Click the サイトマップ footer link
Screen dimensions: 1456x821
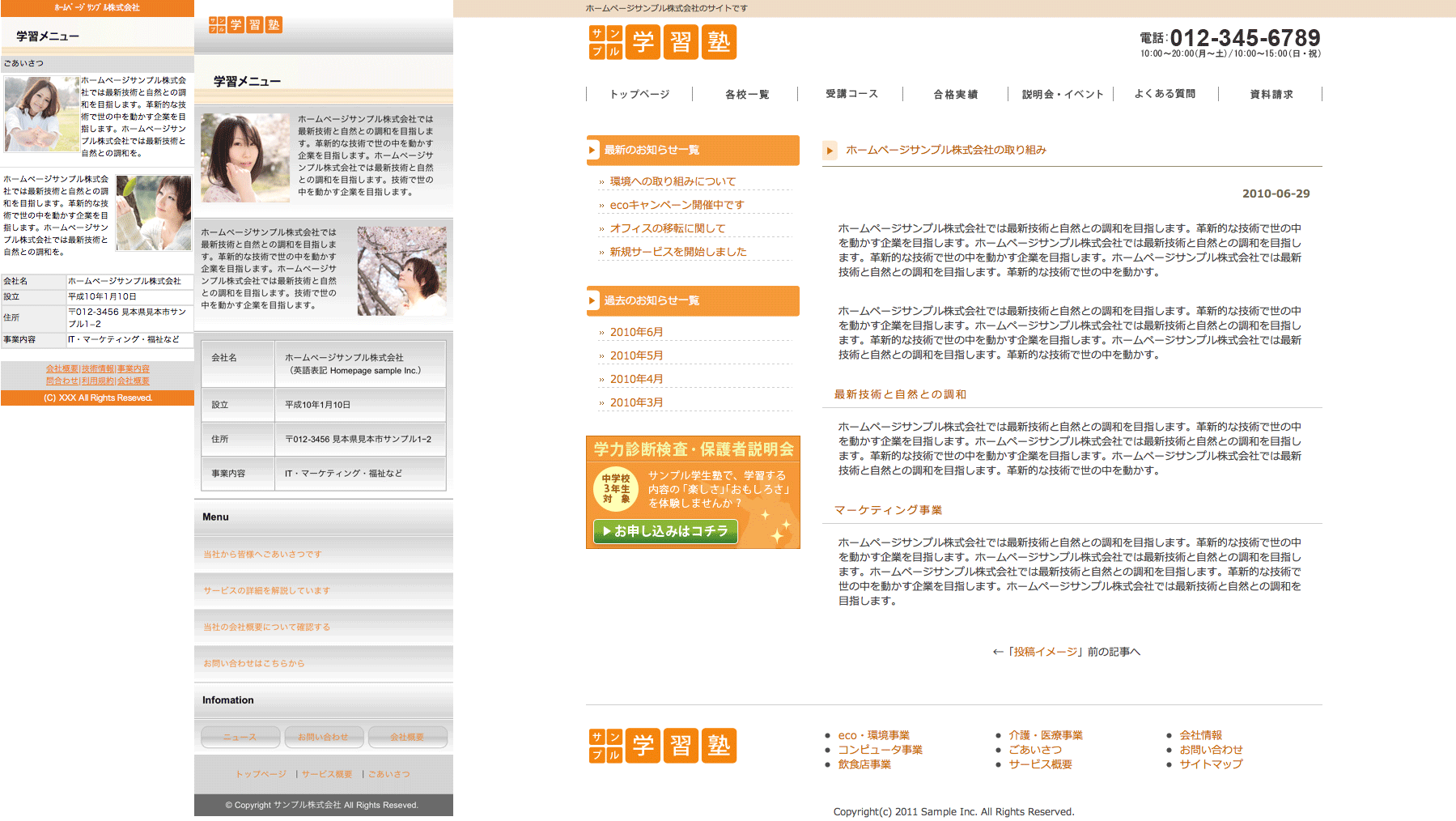tap(1210, 764)
